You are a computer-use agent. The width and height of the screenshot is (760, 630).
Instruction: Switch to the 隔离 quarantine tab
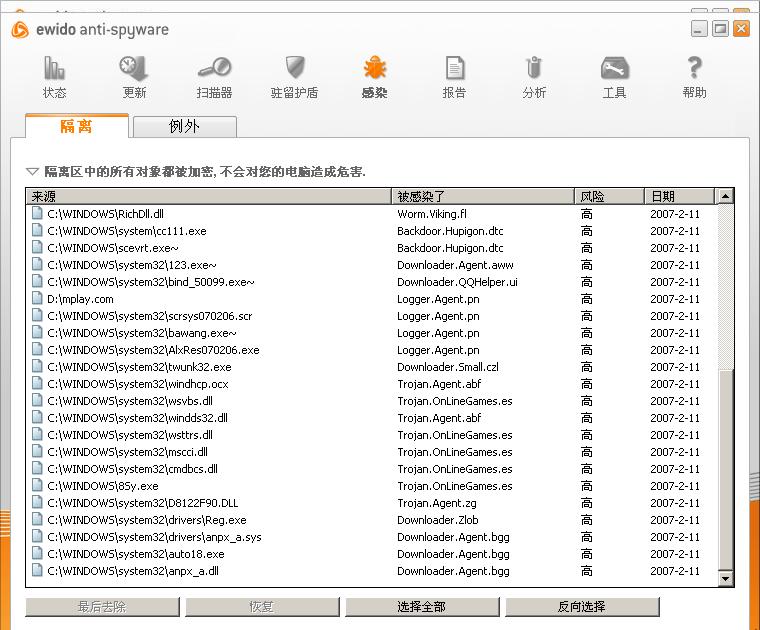click(77, 126)
